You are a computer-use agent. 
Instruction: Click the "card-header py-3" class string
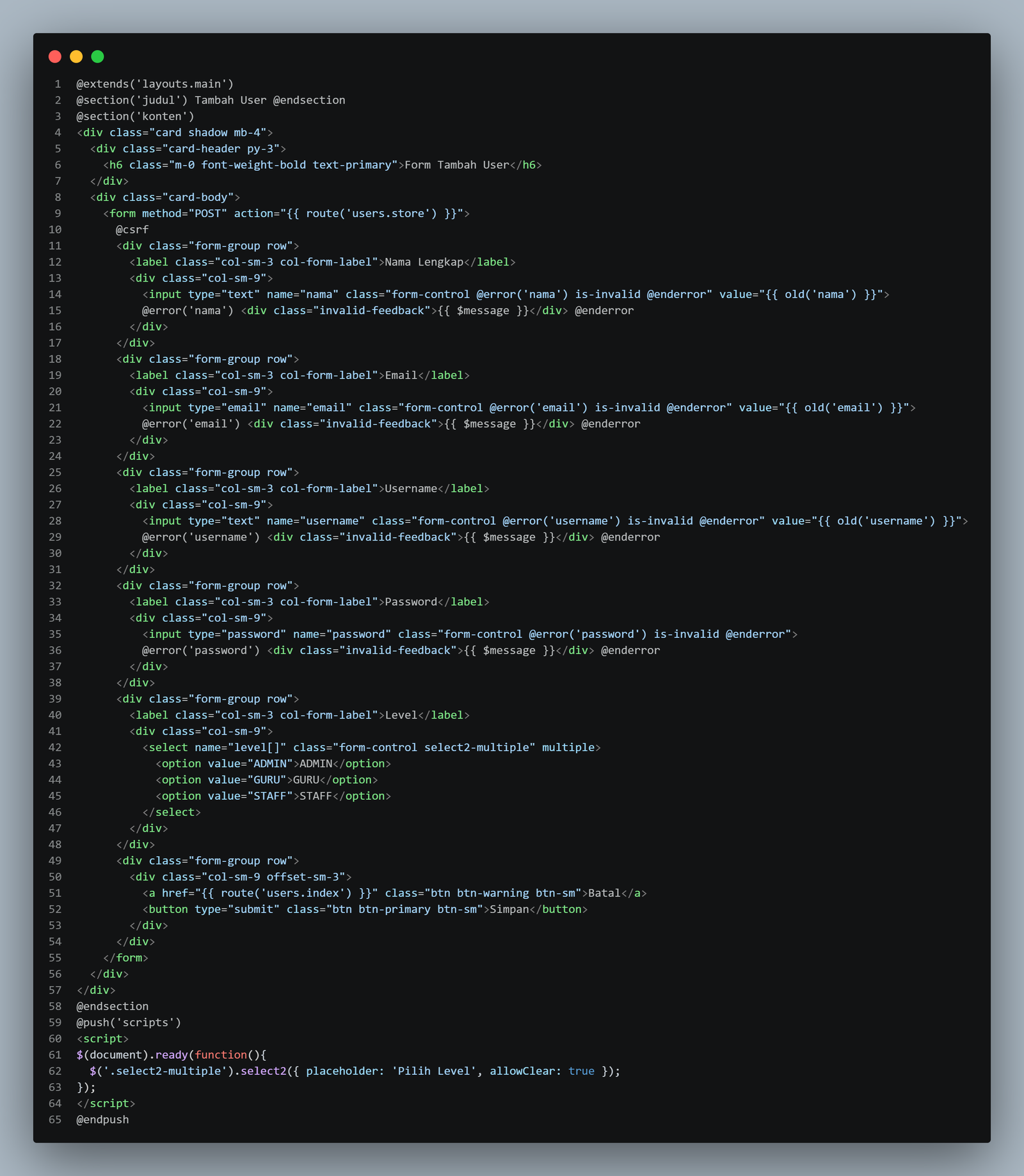221,148
